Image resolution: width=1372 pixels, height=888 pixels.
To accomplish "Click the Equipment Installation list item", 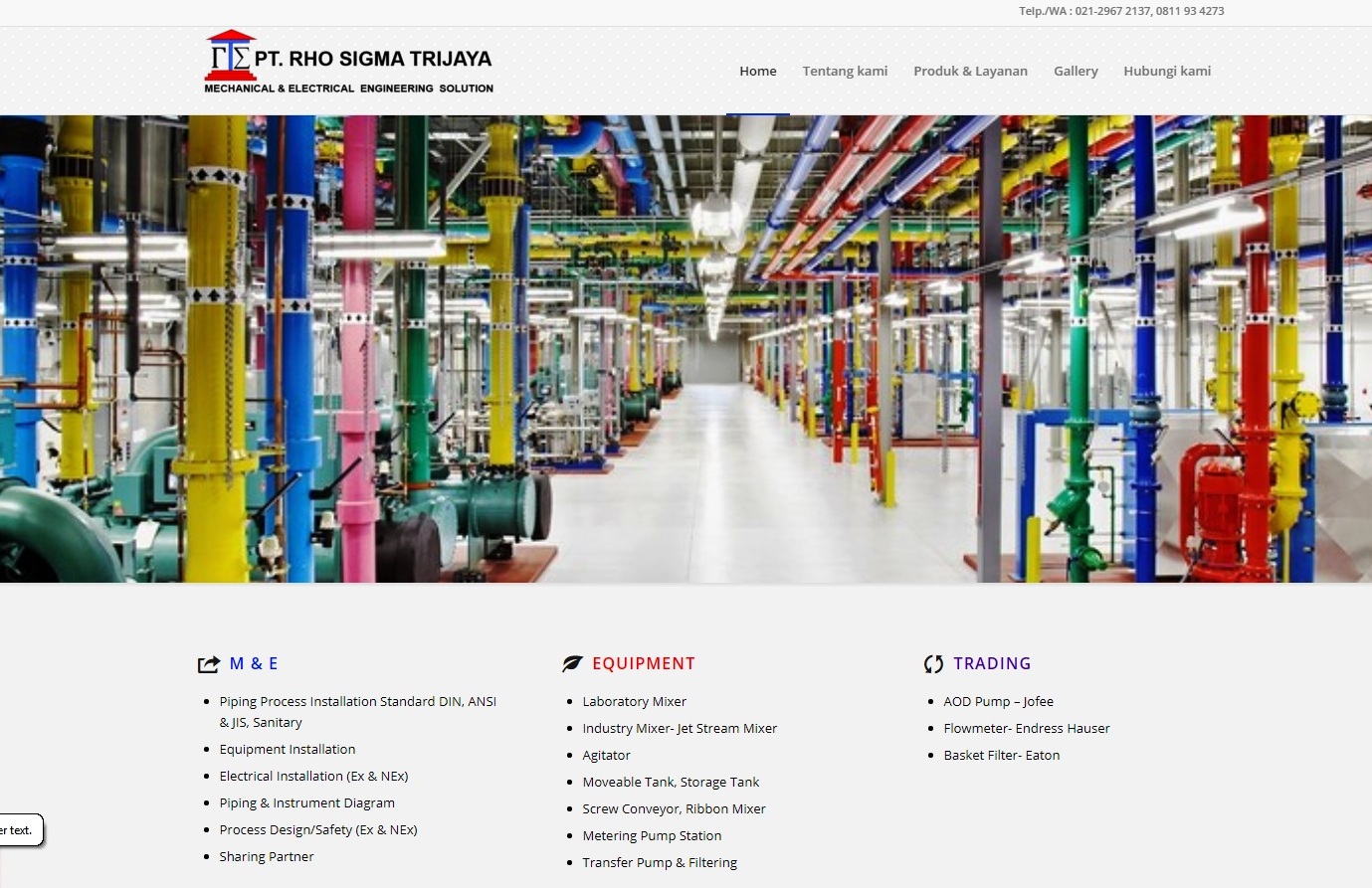I will (x=287, y=749).
